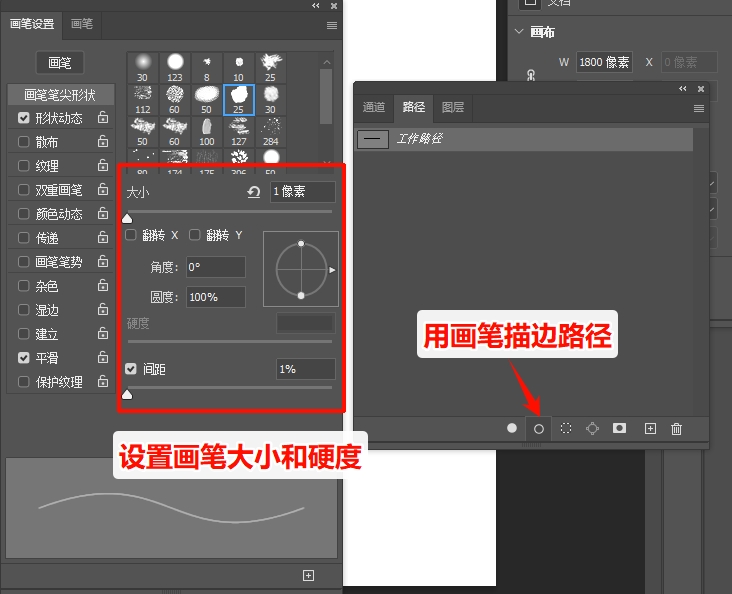Select 工作路径 path row
This screenshot has height=594, width=732.
click(524, 139)
